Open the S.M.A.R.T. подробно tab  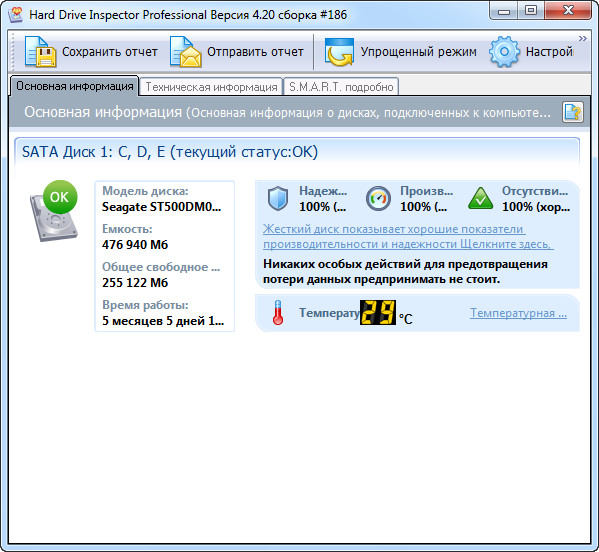341,87
